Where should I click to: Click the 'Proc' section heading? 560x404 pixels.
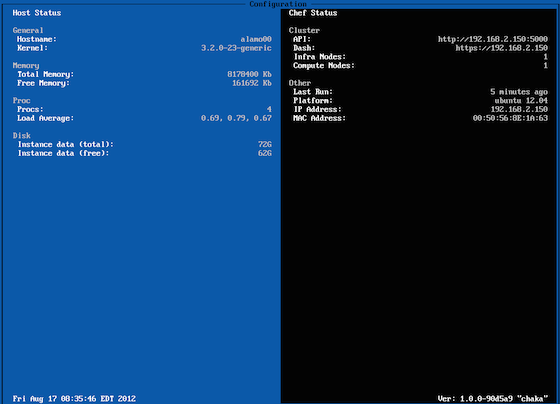(x=21, y=100)
